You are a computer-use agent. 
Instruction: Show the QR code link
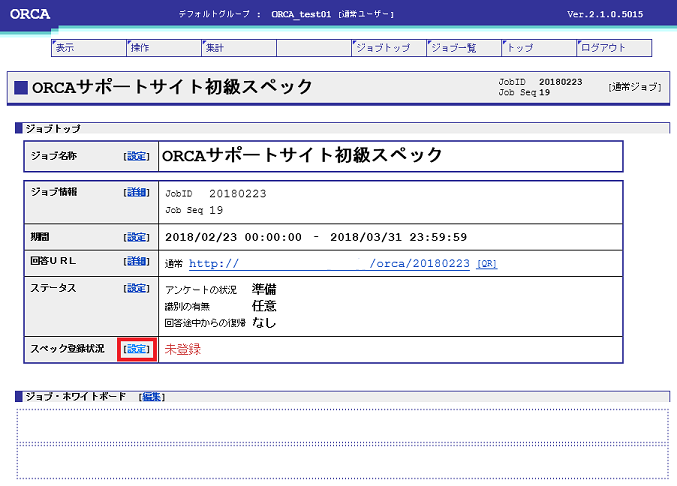coord(487,264)
